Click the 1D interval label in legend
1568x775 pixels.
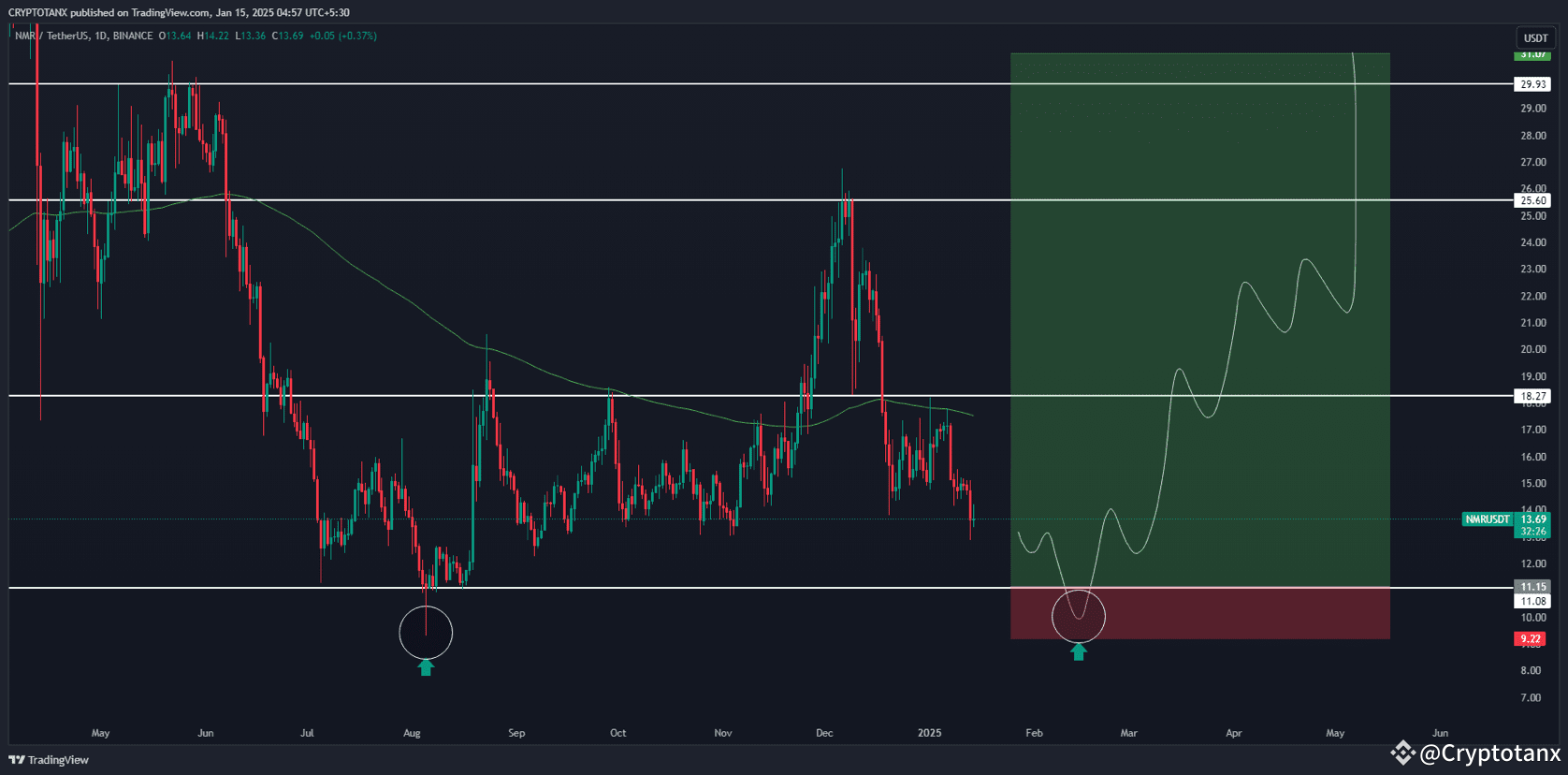(x=101, y=36)
